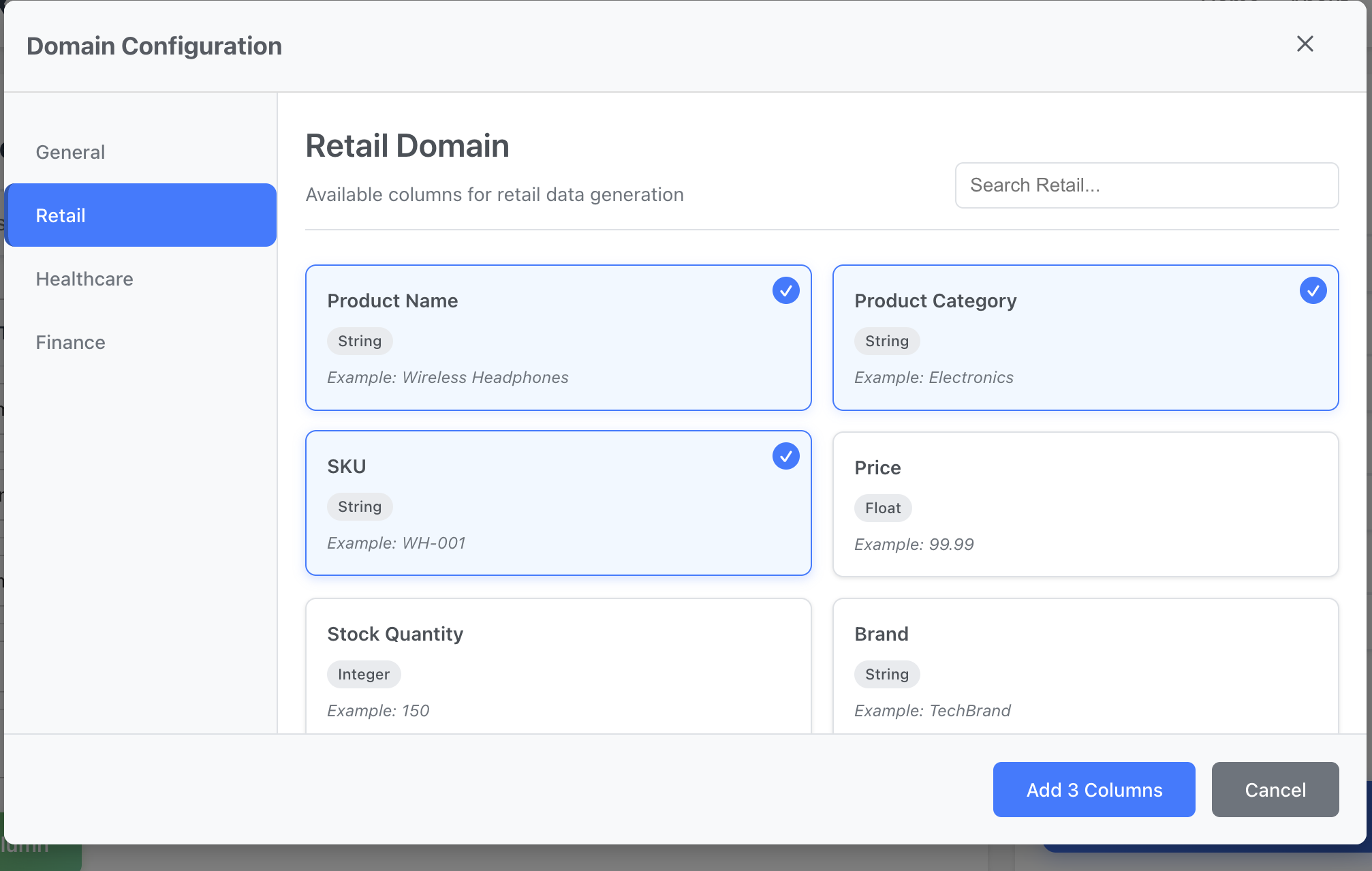Click the String badge on the SKU card
Viewport: 1372px width, 871px height.
pos(360,506)
